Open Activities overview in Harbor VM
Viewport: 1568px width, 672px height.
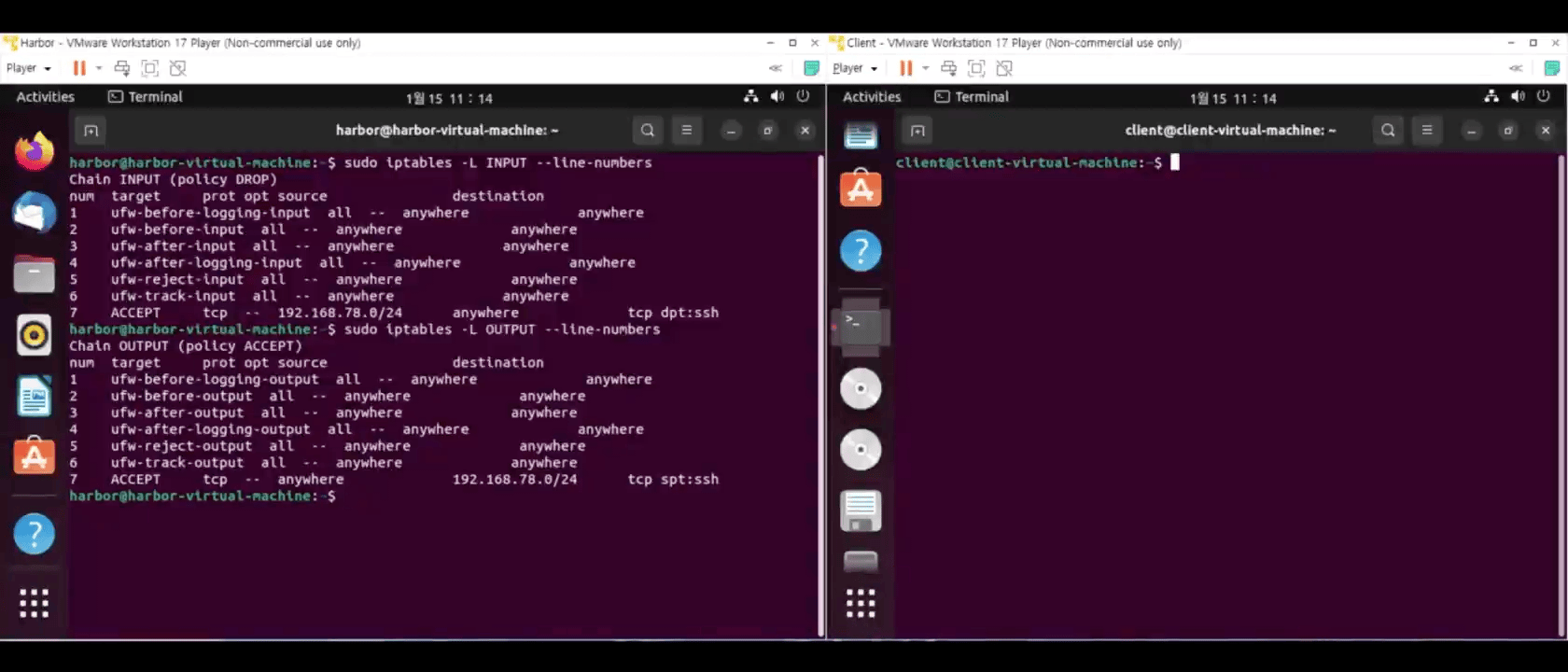coord(45,97)
